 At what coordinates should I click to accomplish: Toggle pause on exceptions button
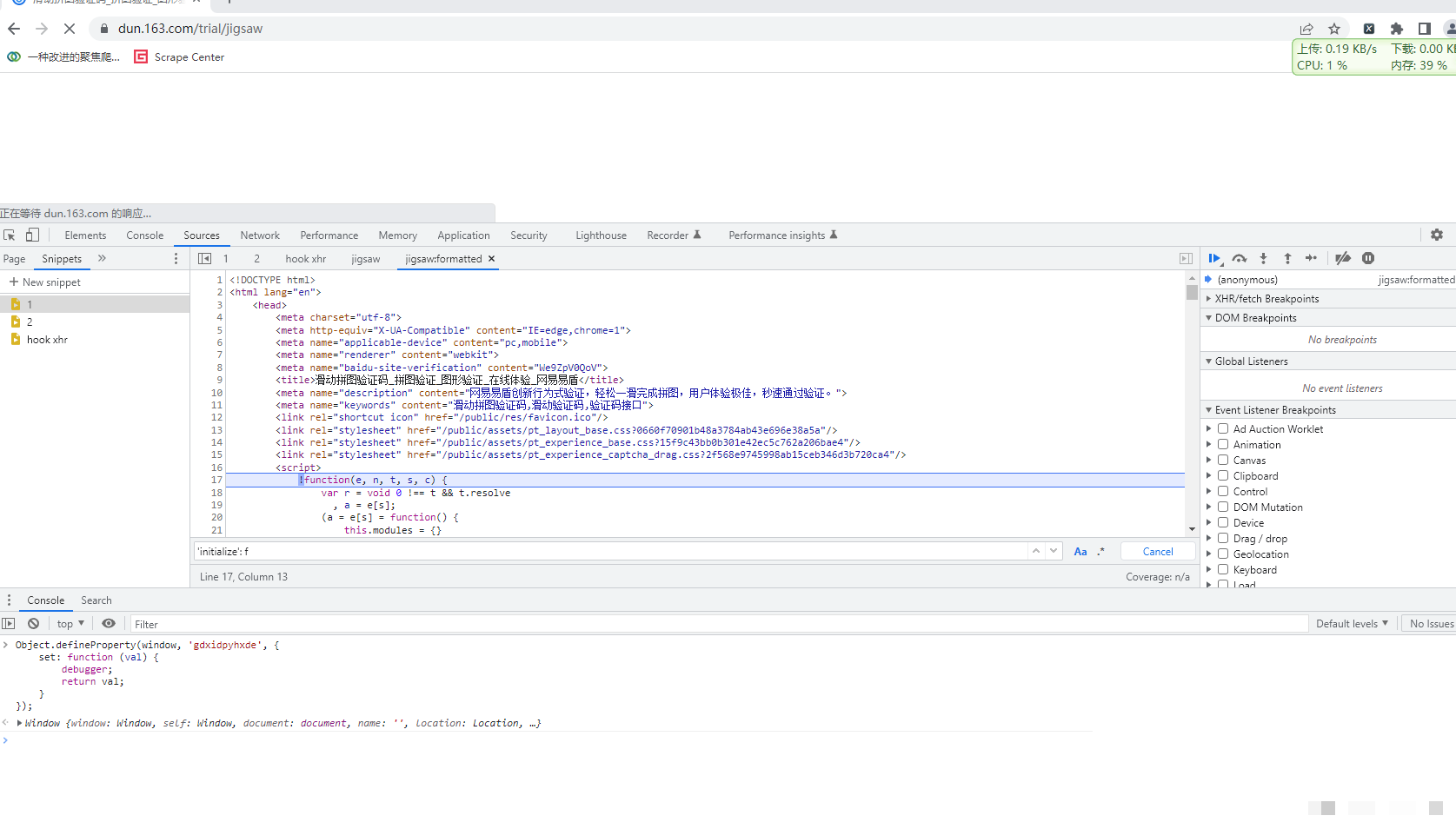(1368, 258)
